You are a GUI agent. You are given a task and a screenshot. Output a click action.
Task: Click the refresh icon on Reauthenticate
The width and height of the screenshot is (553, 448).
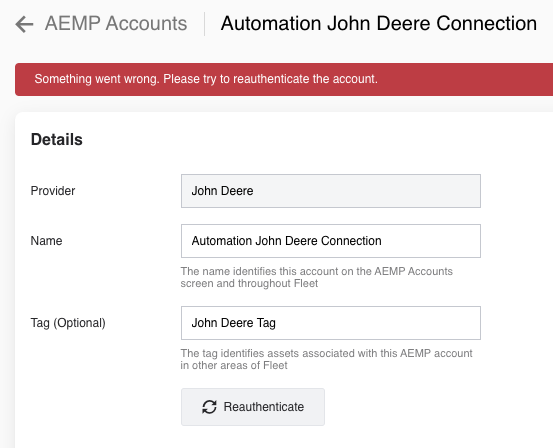pos(209,407)
